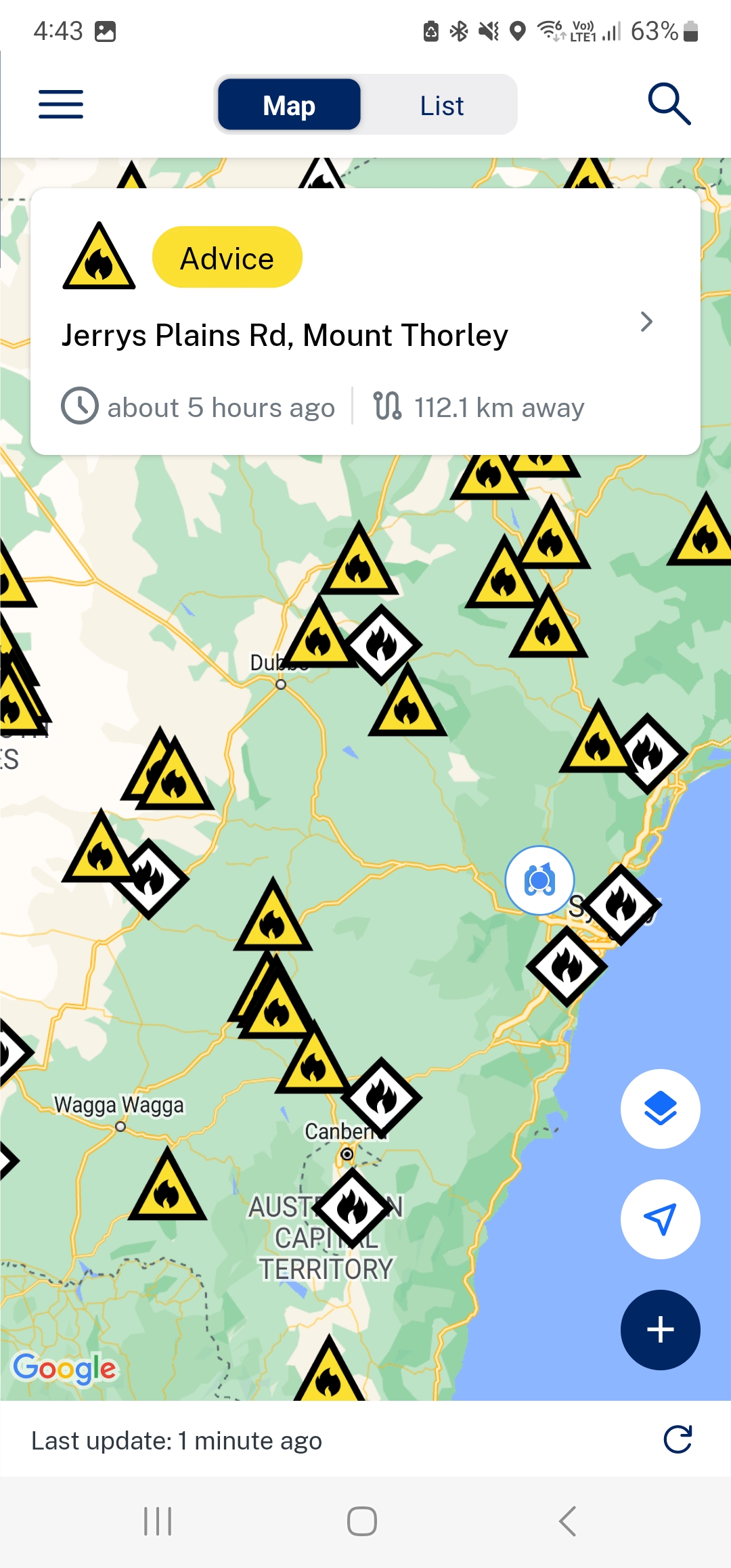
Task: Tap the advice fire icon in card
Action: click(x=99, y=257)
